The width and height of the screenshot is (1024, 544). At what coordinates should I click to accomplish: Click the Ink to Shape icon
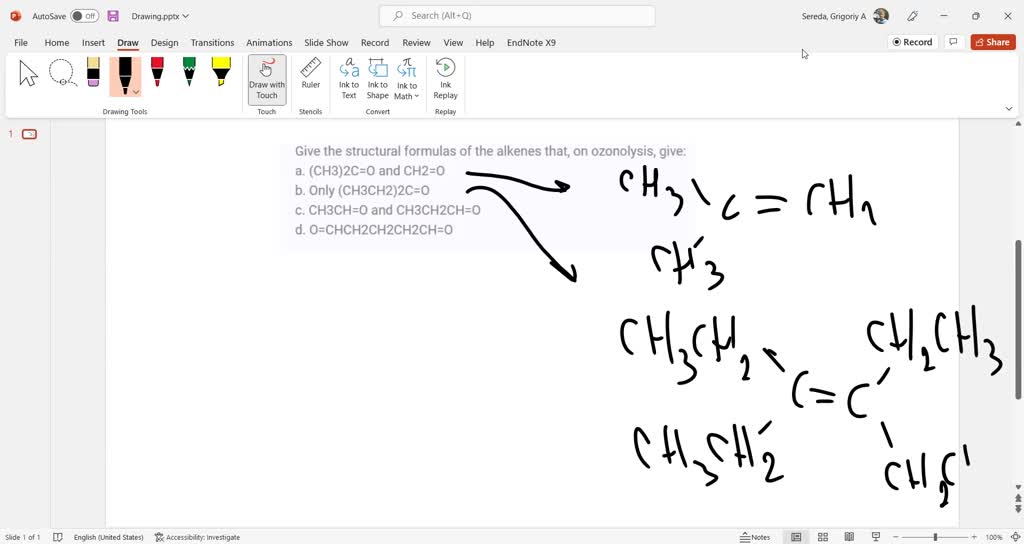pyautogui.click(x=377, y=78)
